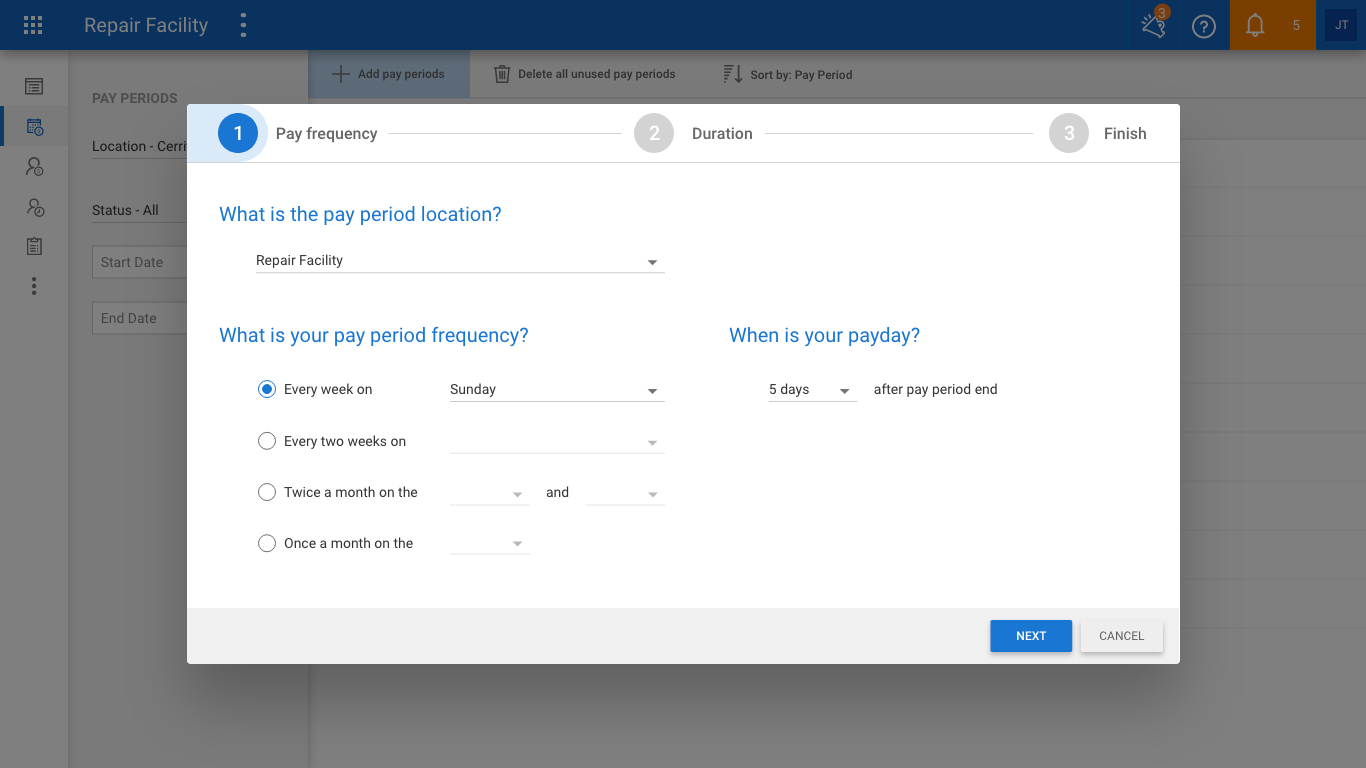Pick the Once a month on the option
The width and height of the screenshot is (1366, 768).
click(267, 543)
